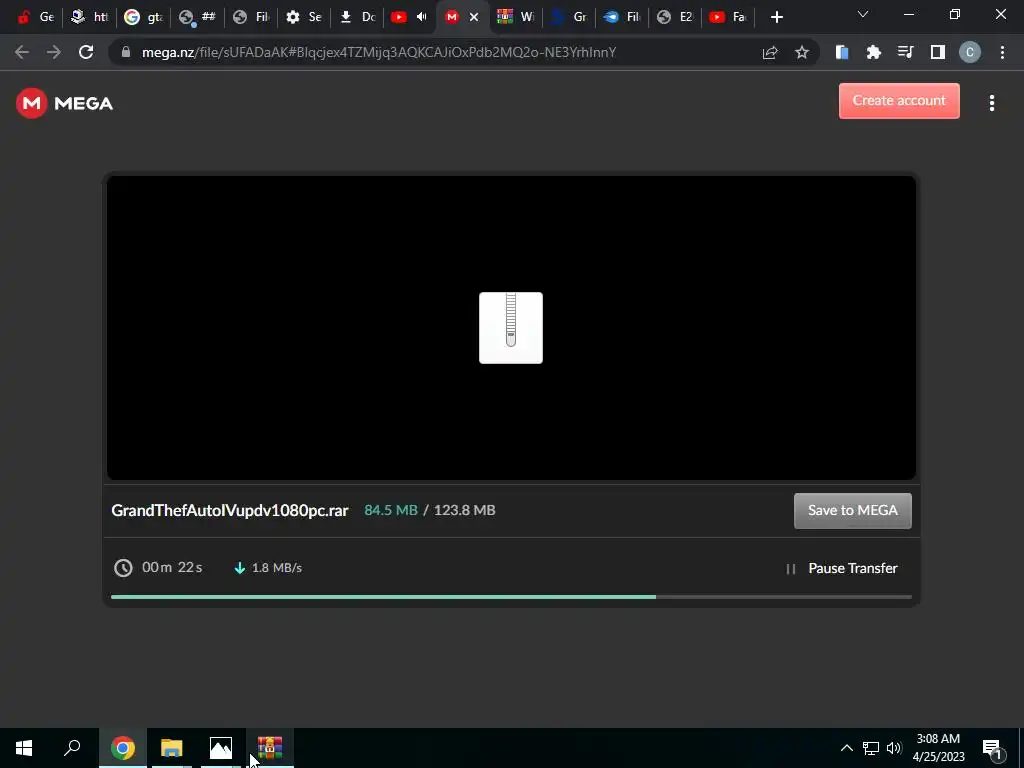1024x768 pixels.
Task: Open the Extensions puzzle menu
Action: coord(873,52)
